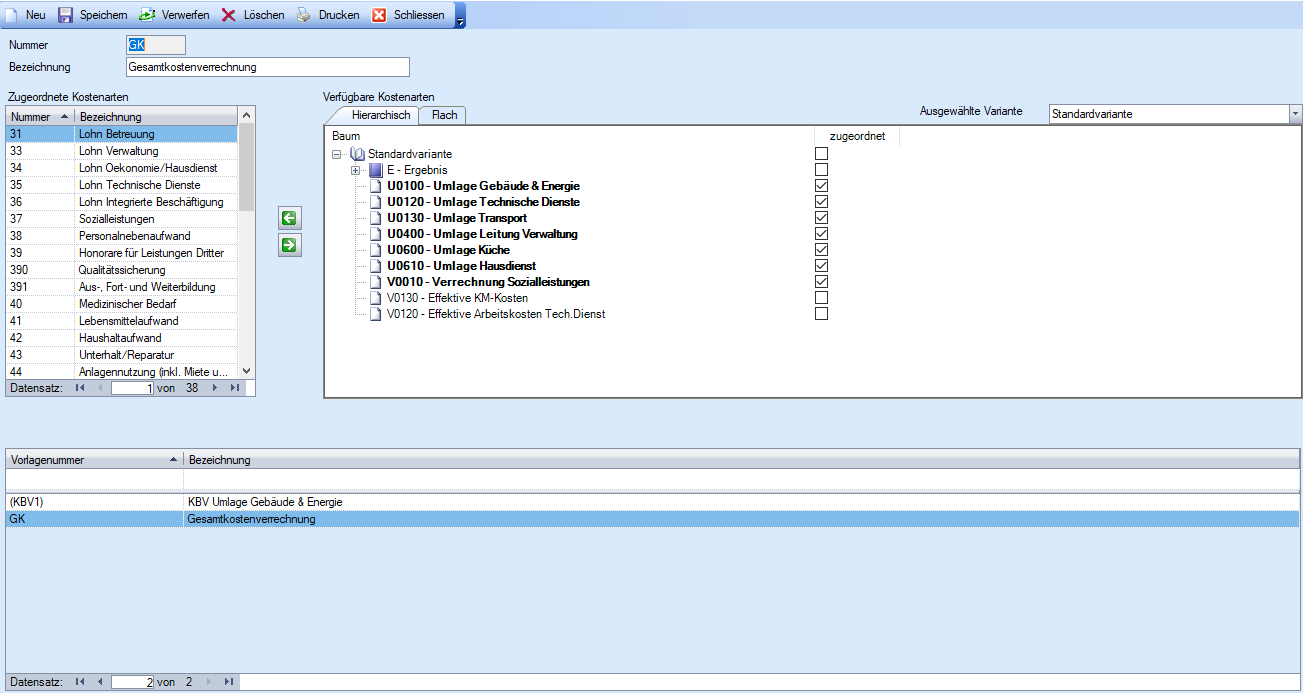Save with the Speichern button
Image resolution: width=1303 pixels, height=693 pixels.
(x=93, y=15)
